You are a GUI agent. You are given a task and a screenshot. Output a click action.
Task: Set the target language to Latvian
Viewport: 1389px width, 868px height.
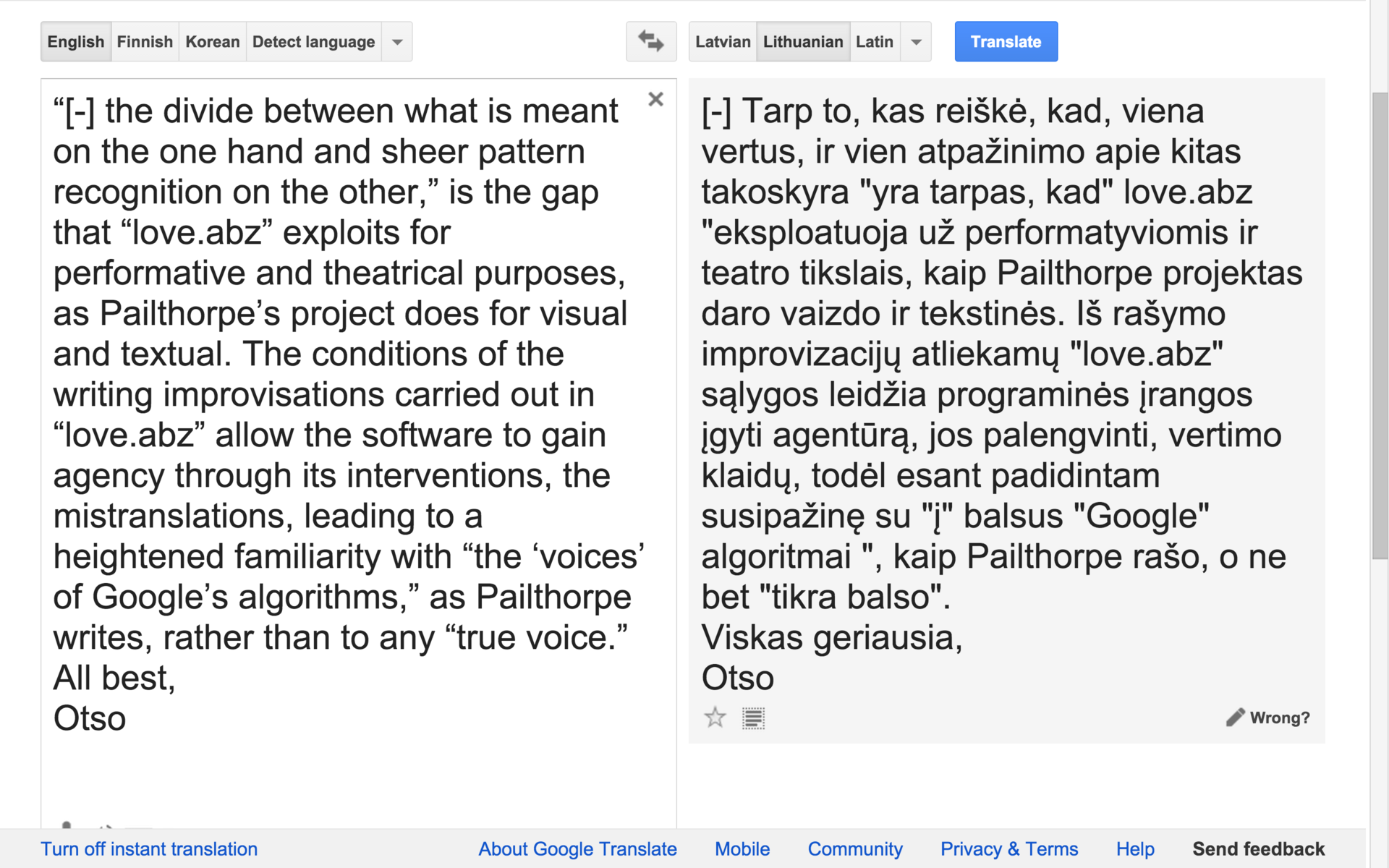tap(723, 42)
